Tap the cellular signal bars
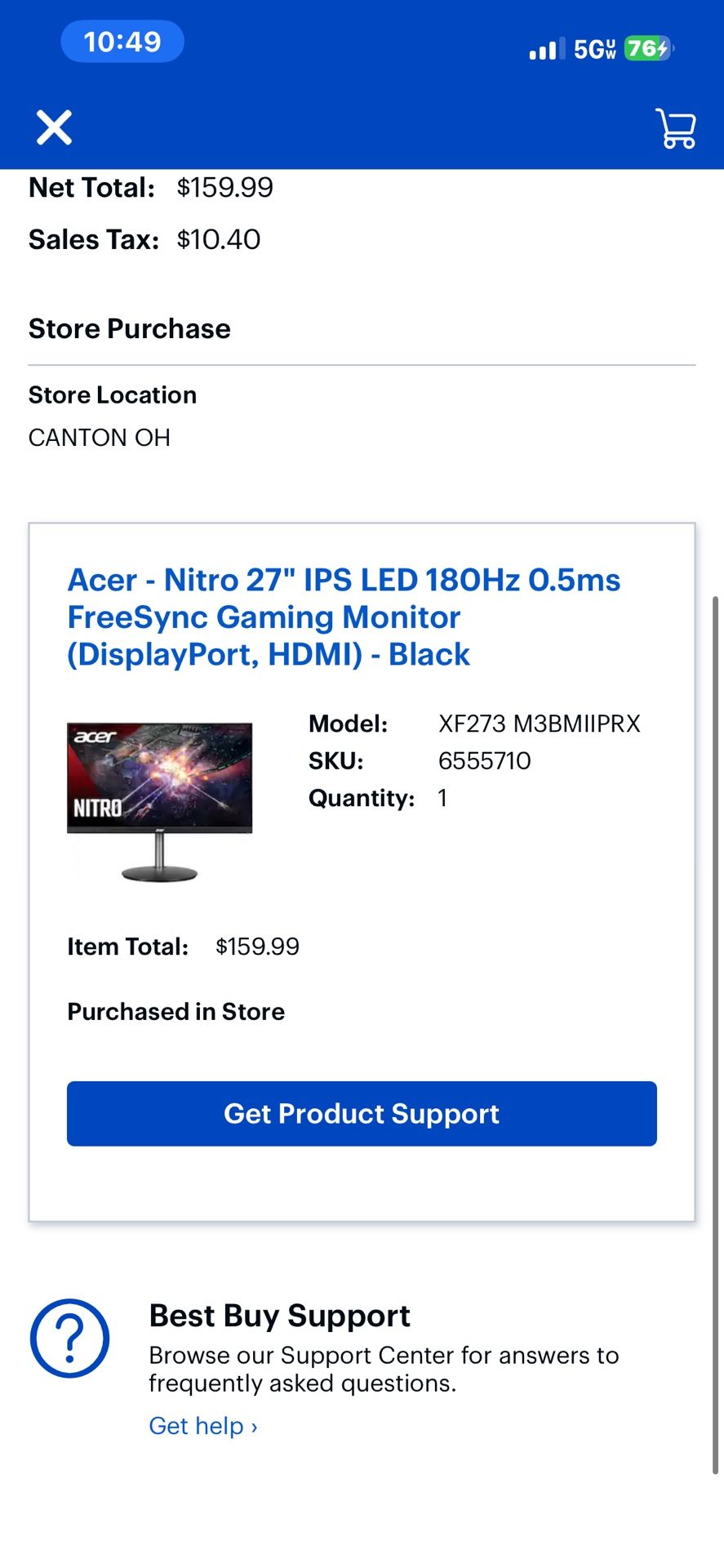This screenshot has height=1568, width=724. (545, 49)
